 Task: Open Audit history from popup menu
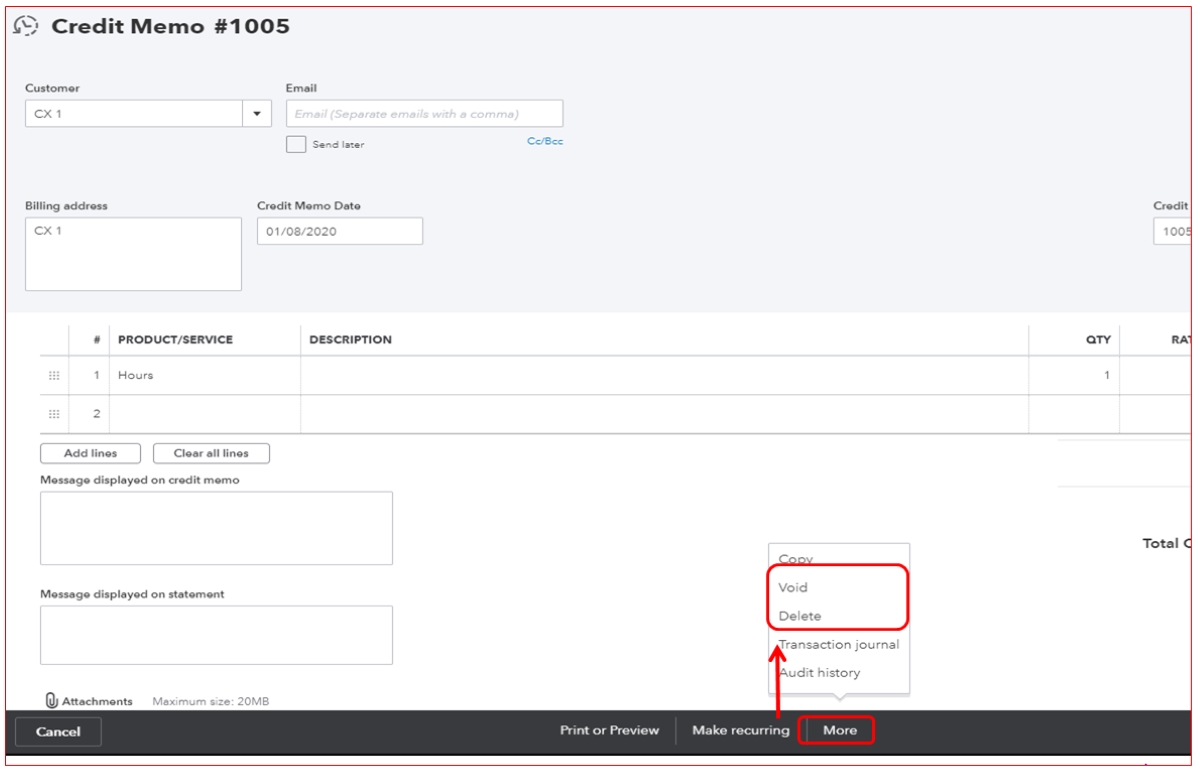click(819, 672)
